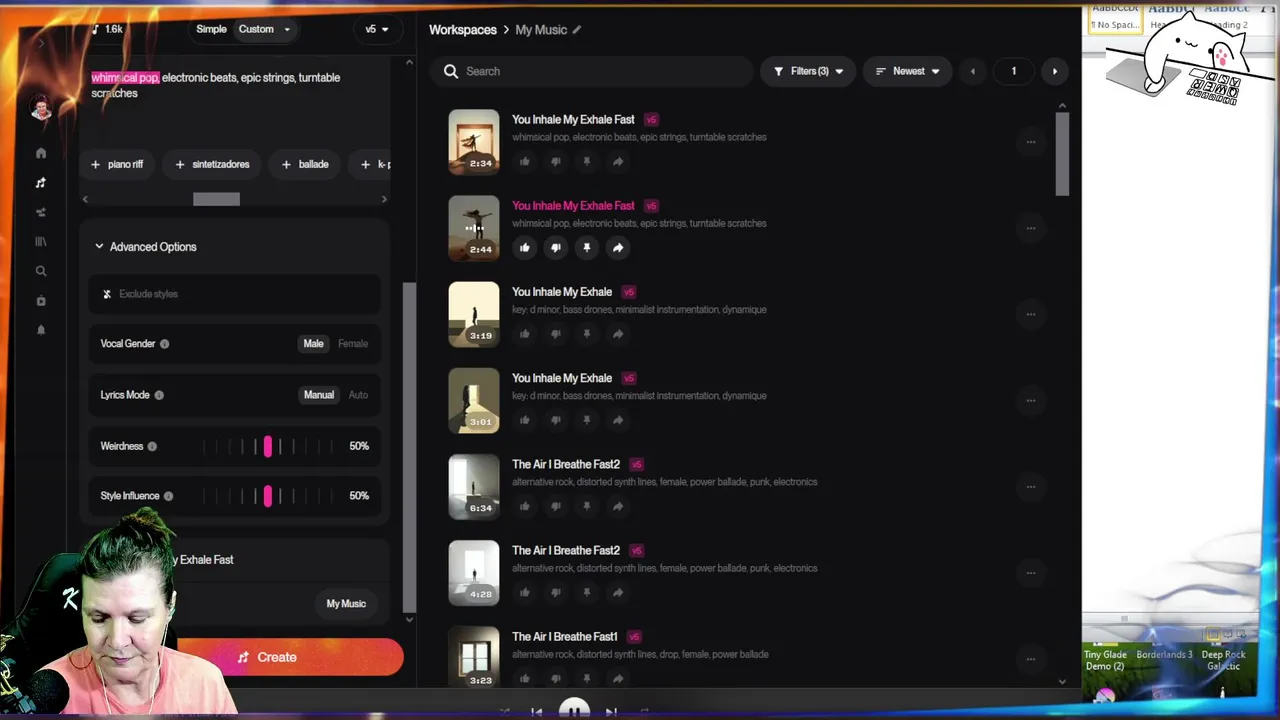
Task: Open the notifications bell in left sidebar
Action: (41, 330)
